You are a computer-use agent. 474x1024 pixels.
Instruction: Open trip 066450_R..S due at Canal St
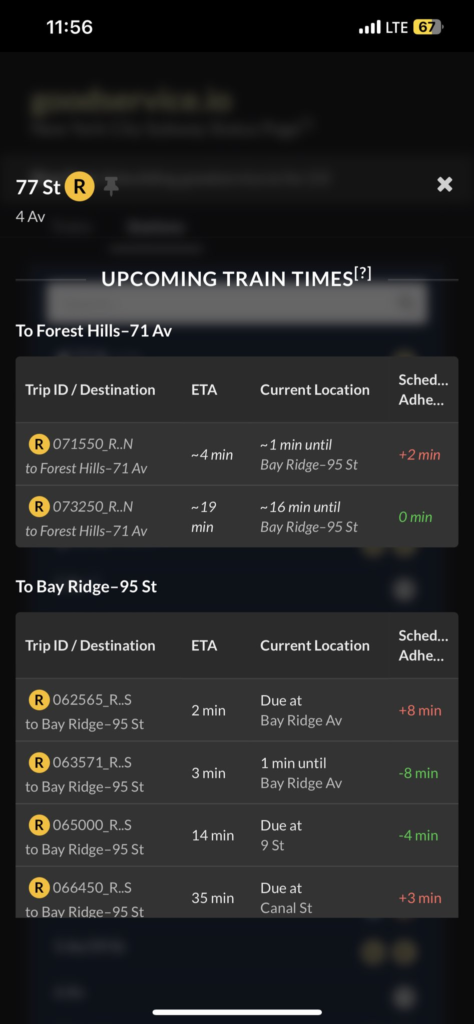[x=237, y=892]
